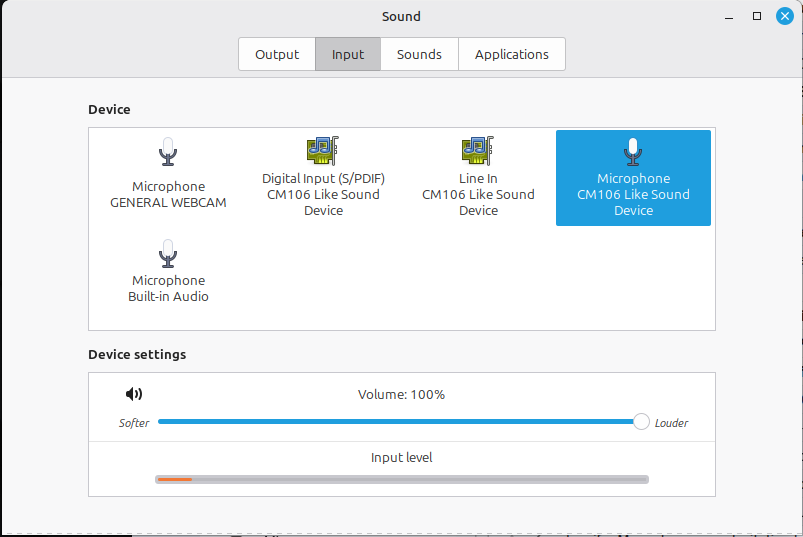Click the highlighted CM106 microphone icon
The width and height of the screenshot is (803, 537).
pos(633,152)
